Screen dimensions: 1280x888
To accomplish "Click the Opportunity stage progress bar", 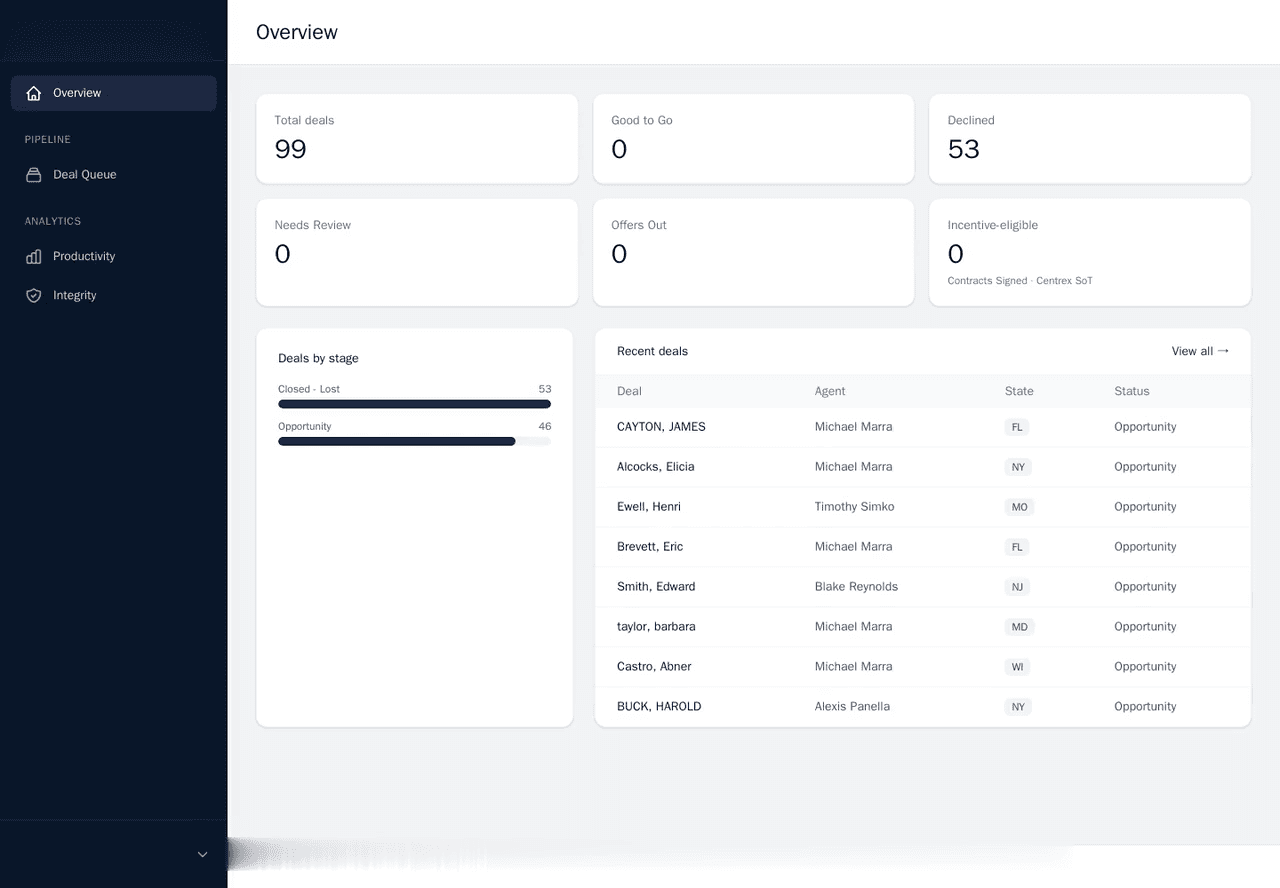I will click(x=414, y=441).
